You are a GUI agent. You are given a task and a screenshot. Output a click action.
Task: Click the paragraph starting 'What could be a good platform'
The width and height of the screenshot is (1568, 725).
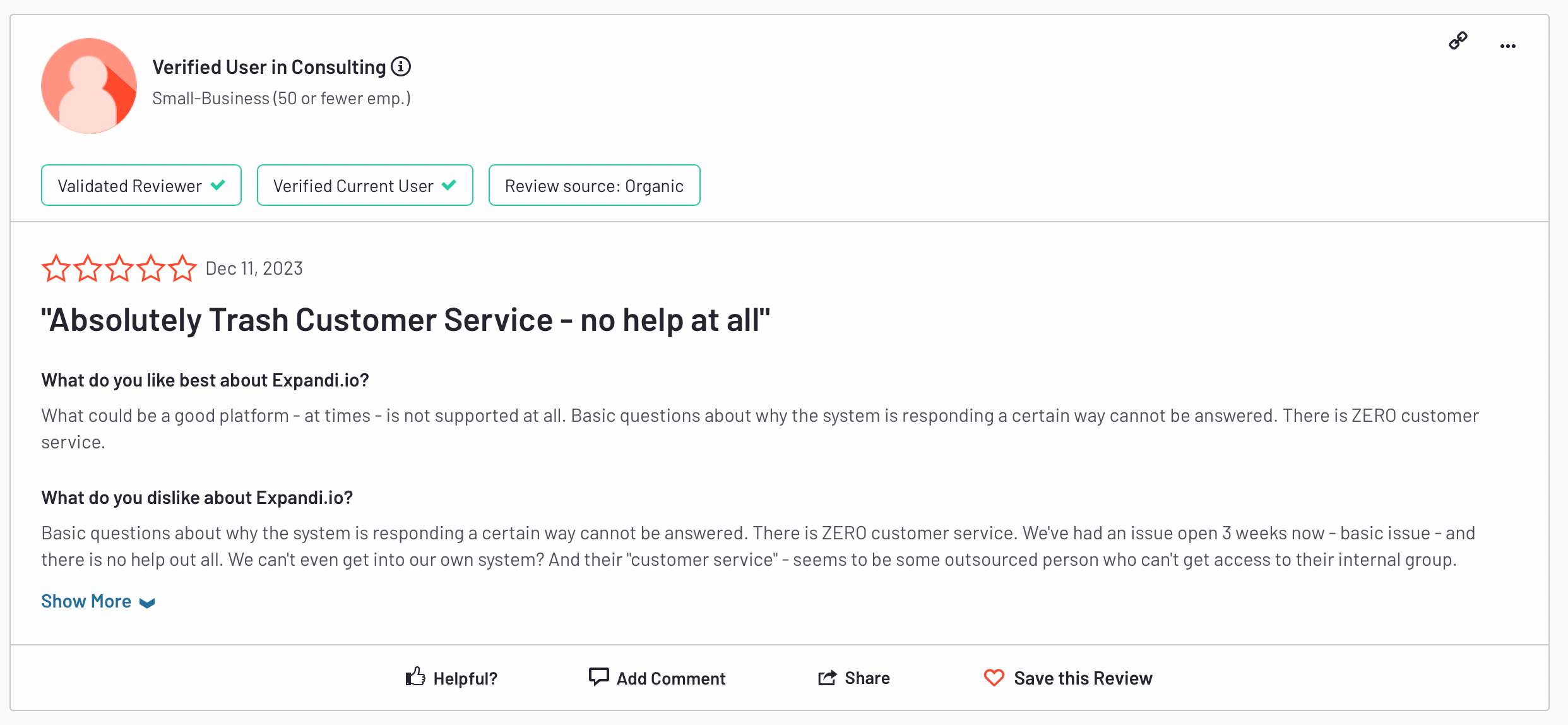point(760,429)
